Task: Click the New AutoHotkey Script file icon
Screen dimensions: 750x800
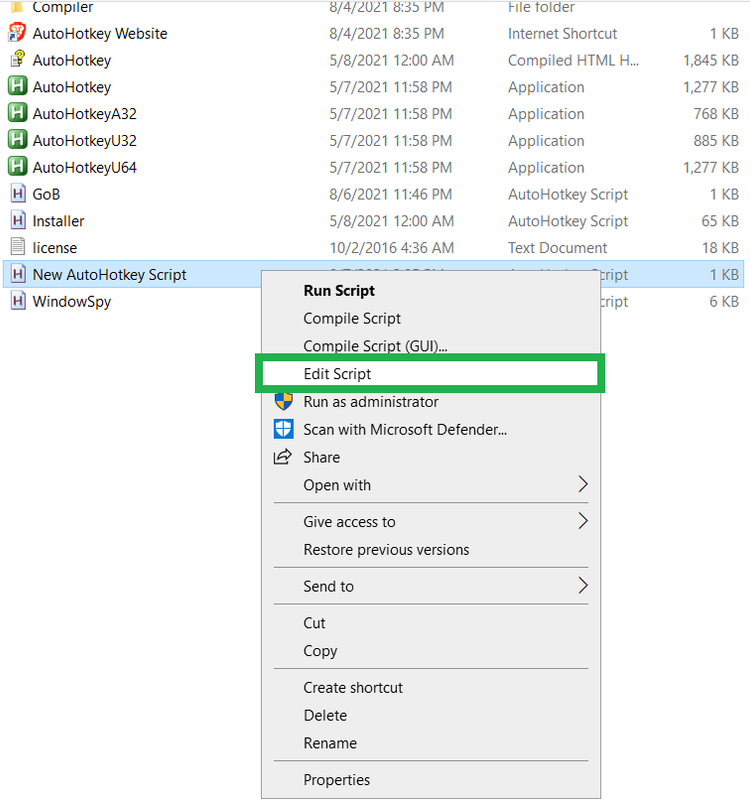Action: [x=18, y=274]
